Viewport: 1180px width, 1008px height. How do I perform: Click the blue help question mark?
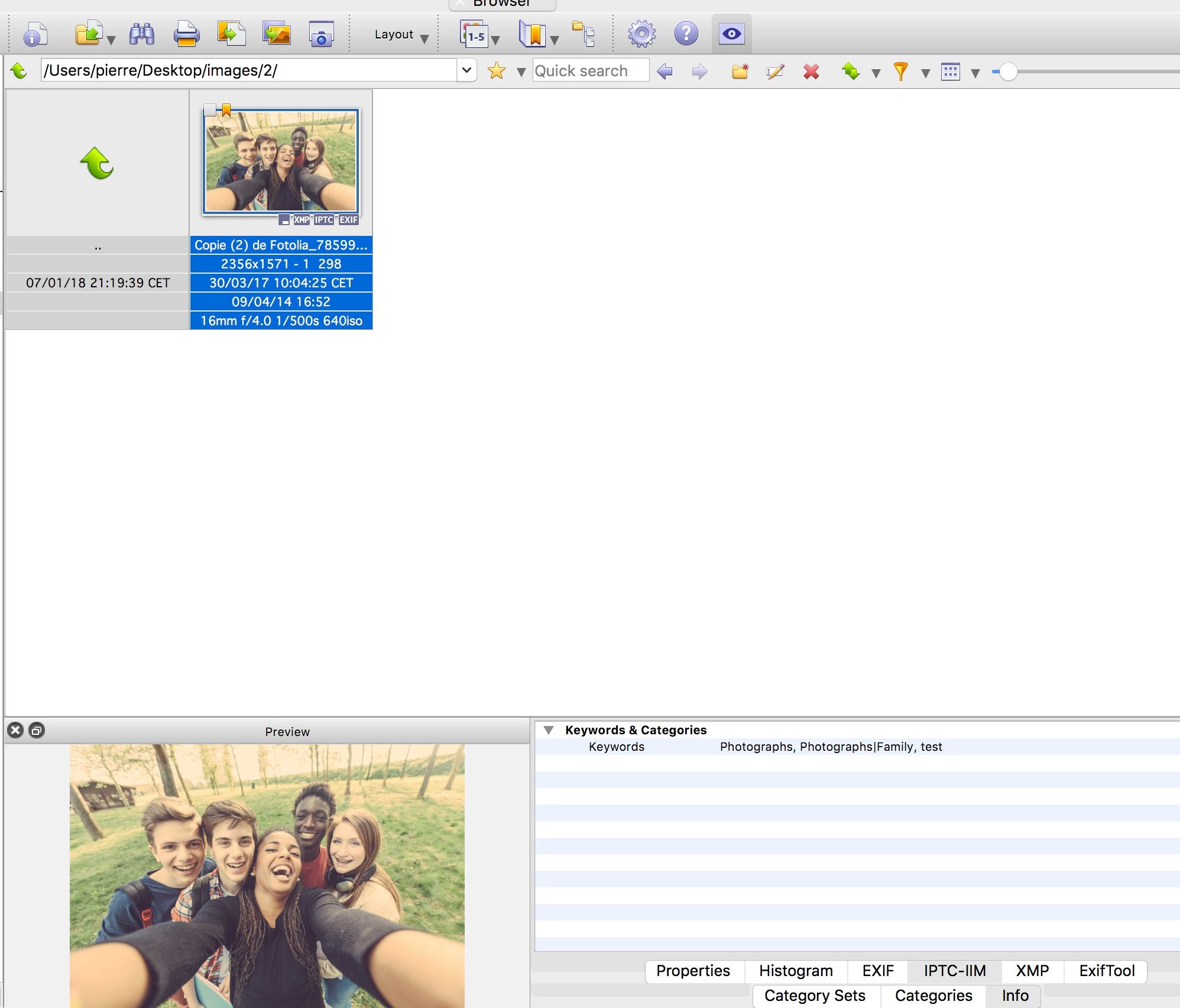[686, 34]
